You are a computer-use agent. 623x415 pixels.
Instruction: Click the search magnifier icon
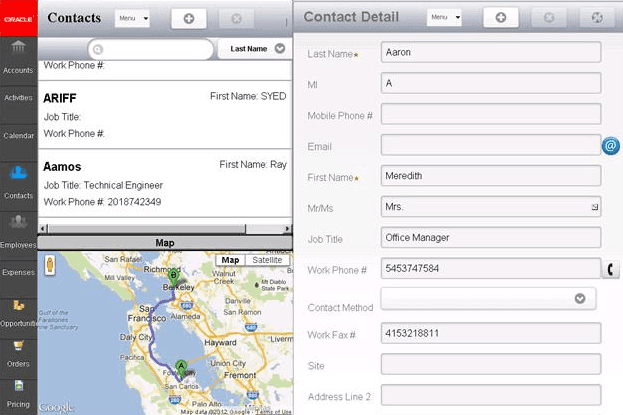(x=98, y=49)
